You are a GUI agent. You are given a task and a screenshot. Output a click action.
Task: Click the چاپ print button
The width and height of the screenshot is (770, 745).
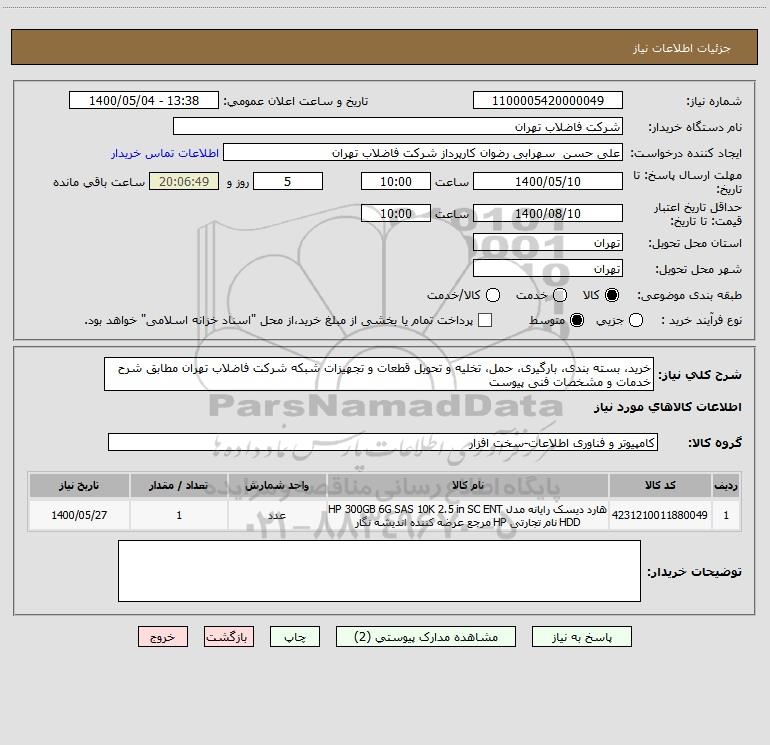(295, 637)
